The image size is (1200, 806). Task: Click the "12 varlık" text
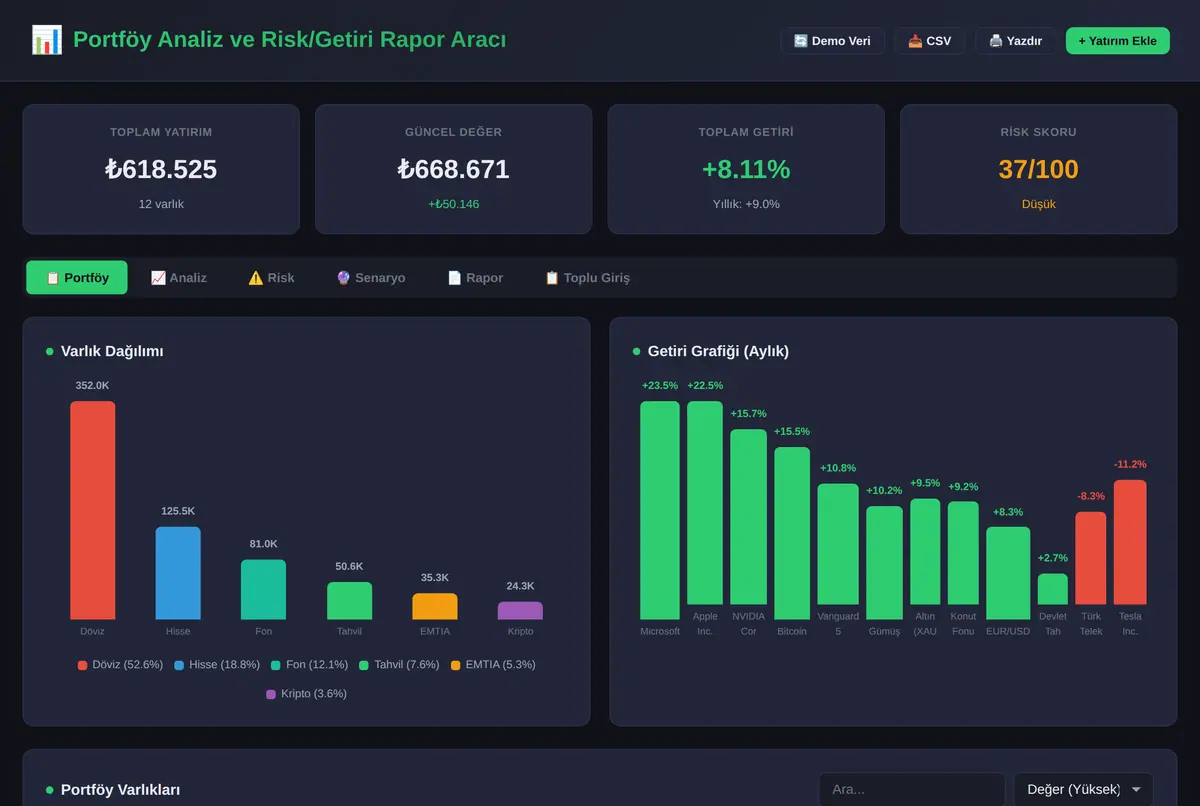click(x=161, y=204)
